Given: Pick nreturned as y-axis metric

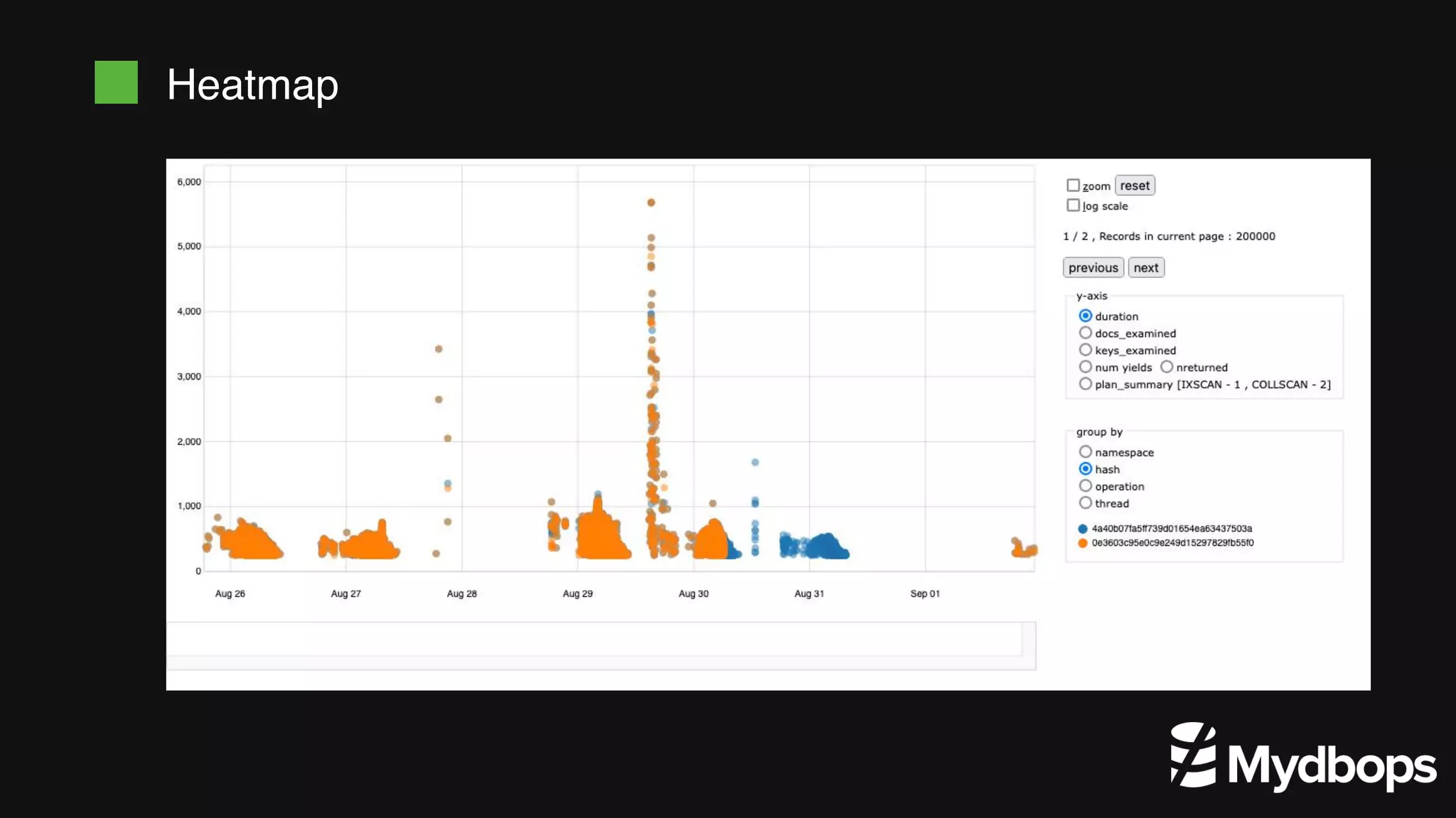Looking at the screenshot, I should pyautogui.click(x=1167, y=367).
